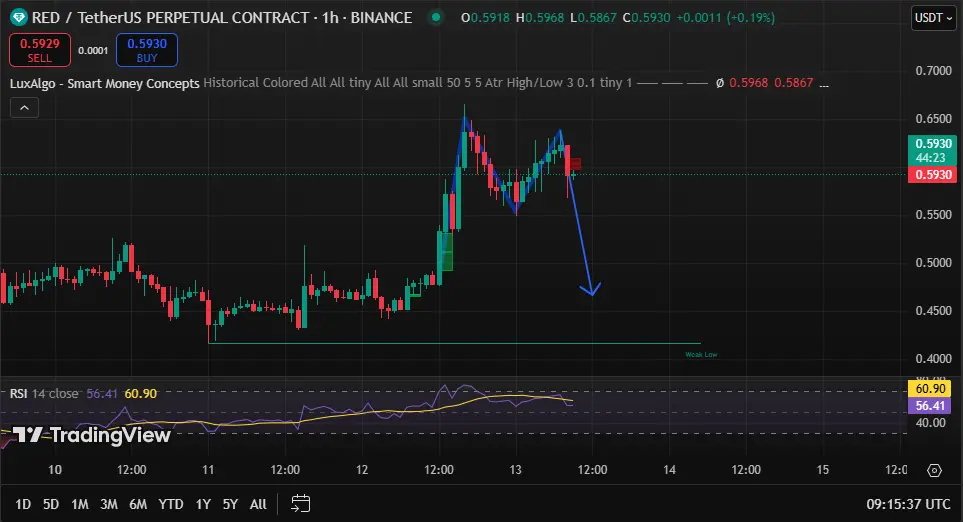Select the All time range
This screenshot has width=963, height=522.
[x=258, y=504]
